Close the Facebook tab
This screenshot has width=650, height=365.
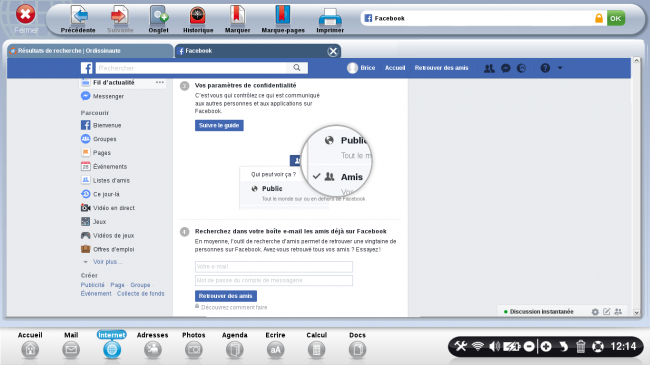[x=333, y=51]
